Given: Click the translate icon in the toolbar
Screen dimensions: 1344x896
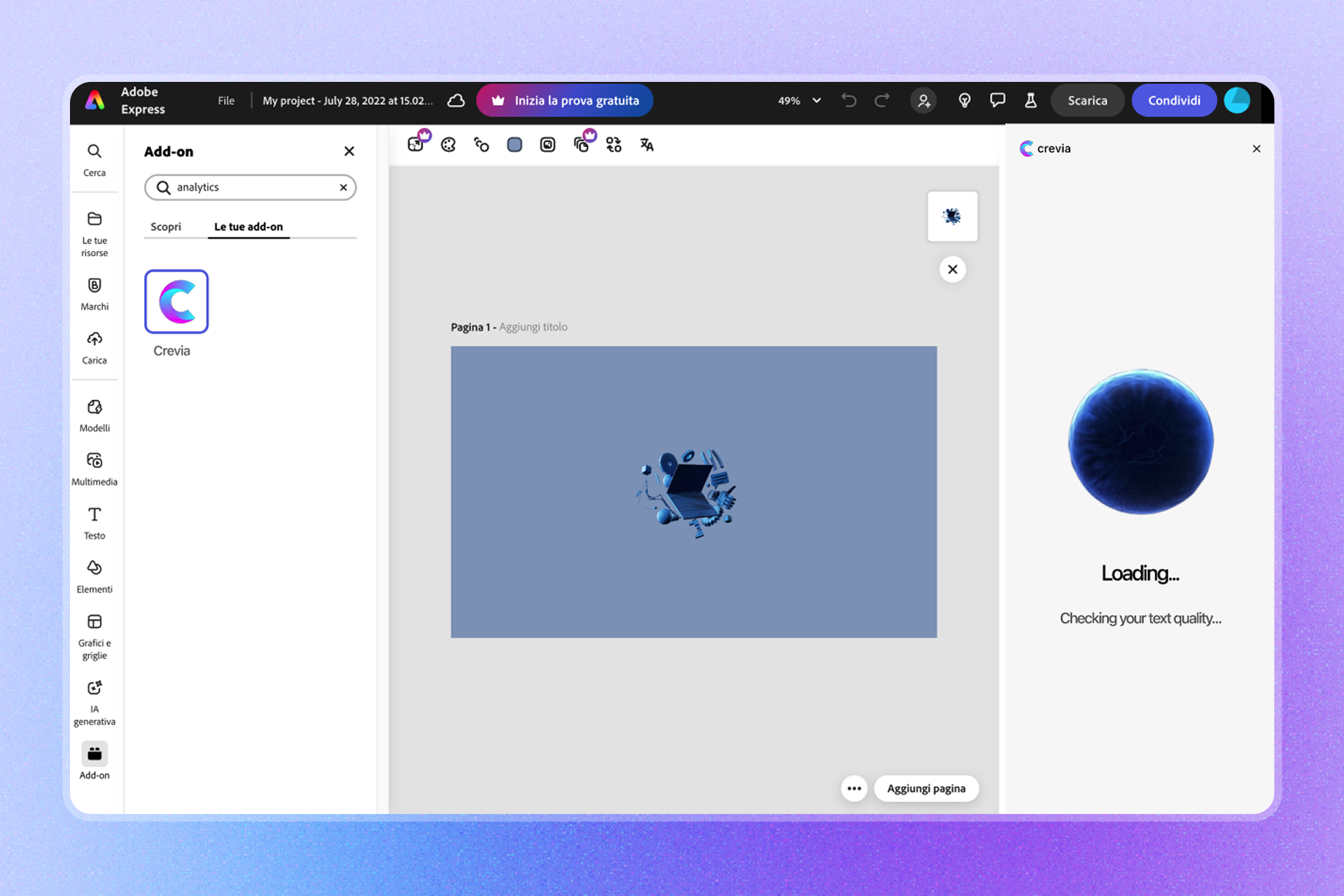Looking at the screenshot, I should [x=647, y=145].
